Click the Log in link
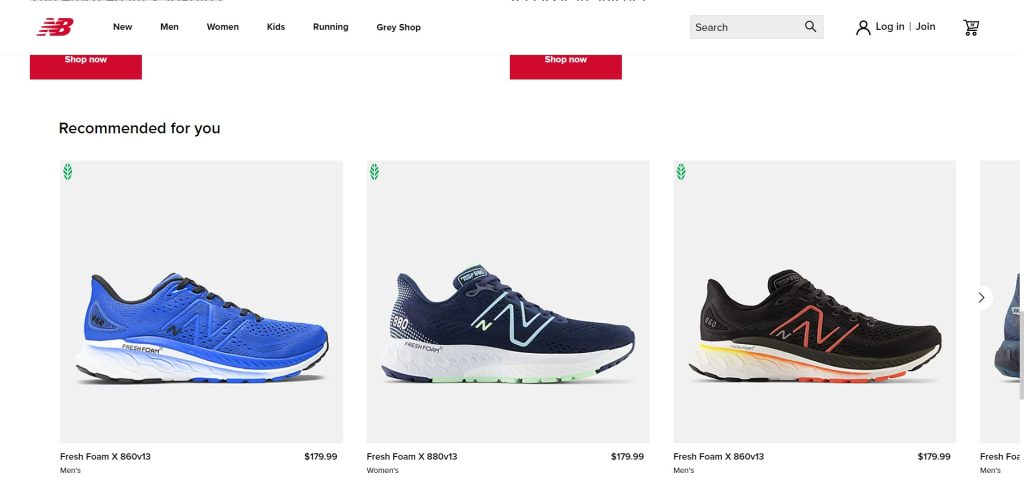The image size is (1024, 497). pos(890,27)
